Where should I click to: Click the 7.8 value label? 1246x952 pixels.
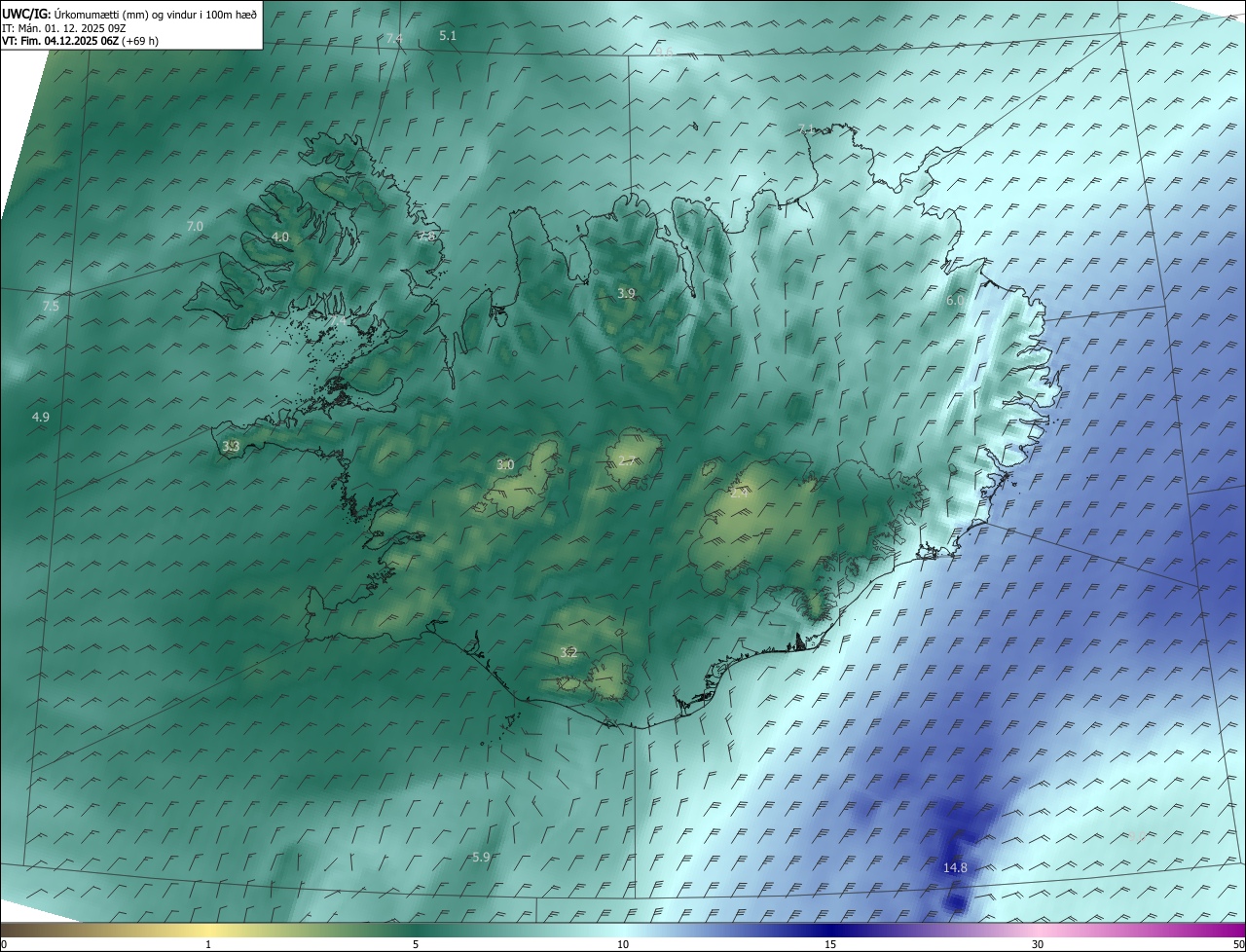[x=427, y=236]
